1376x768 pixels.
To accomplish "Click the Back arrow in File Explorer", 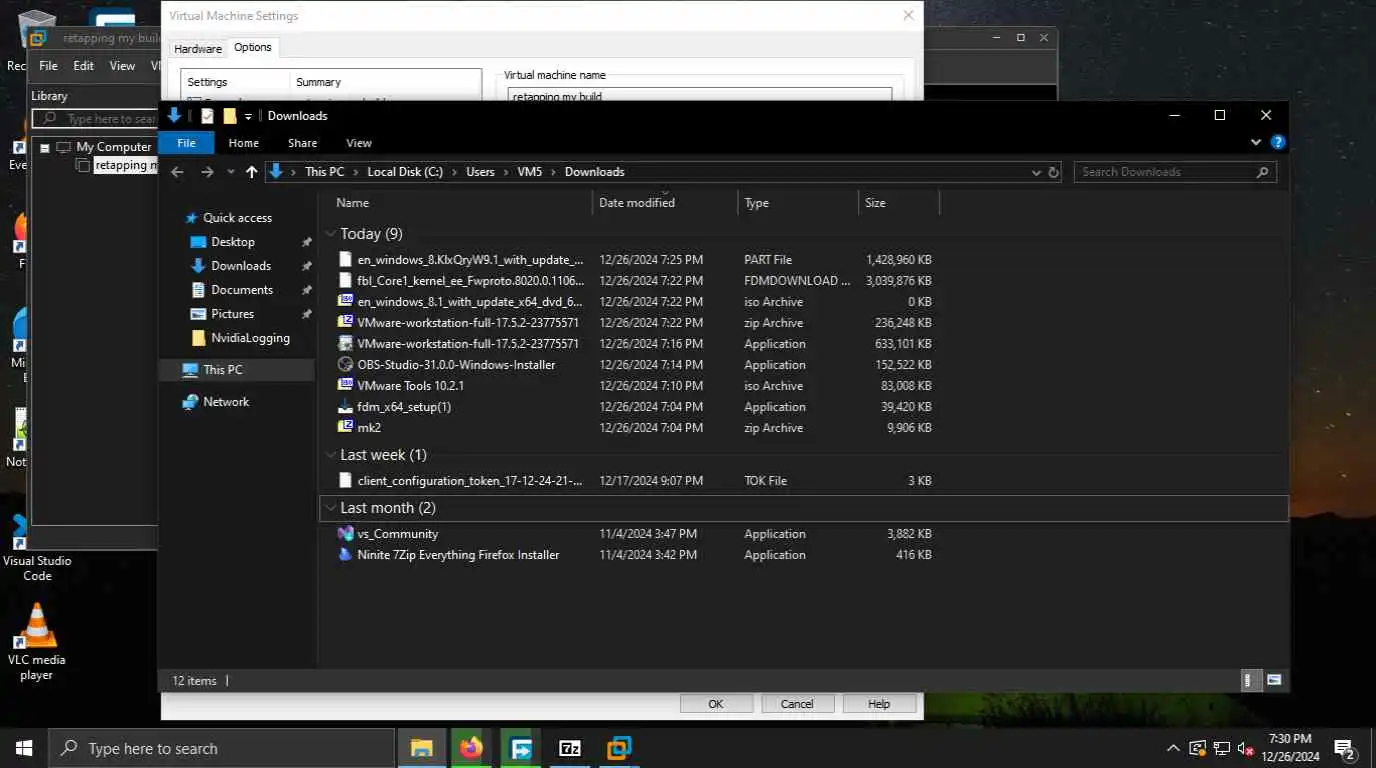I will pos(178,172).
